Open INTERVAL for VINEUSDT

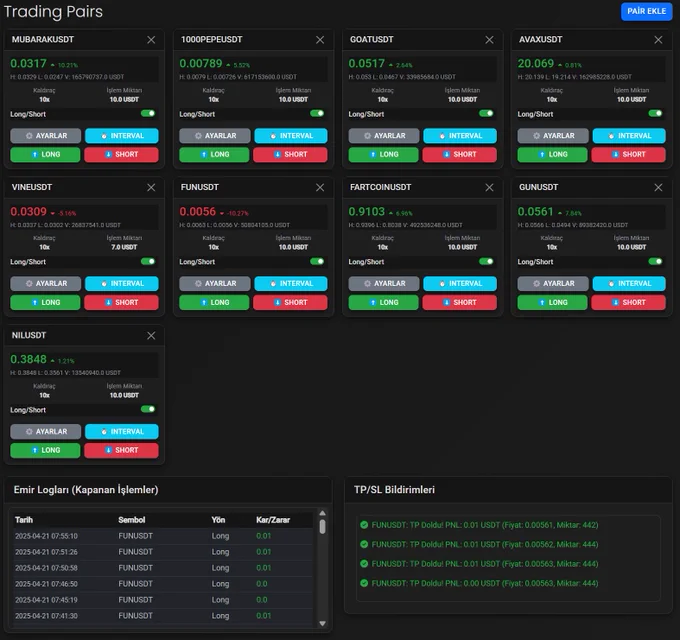coord(122,284)
